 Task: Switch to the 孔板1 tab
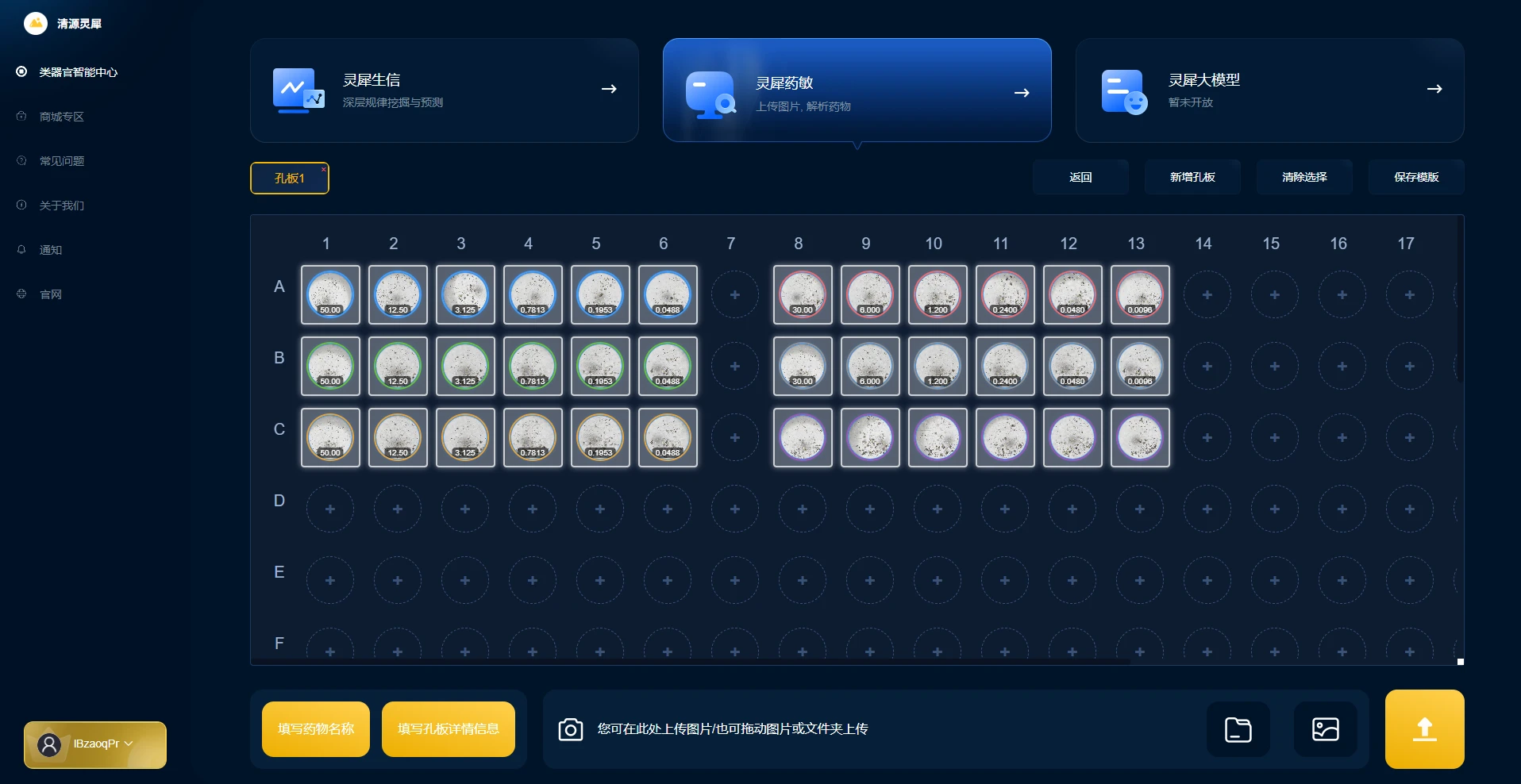tap(289, 179)
